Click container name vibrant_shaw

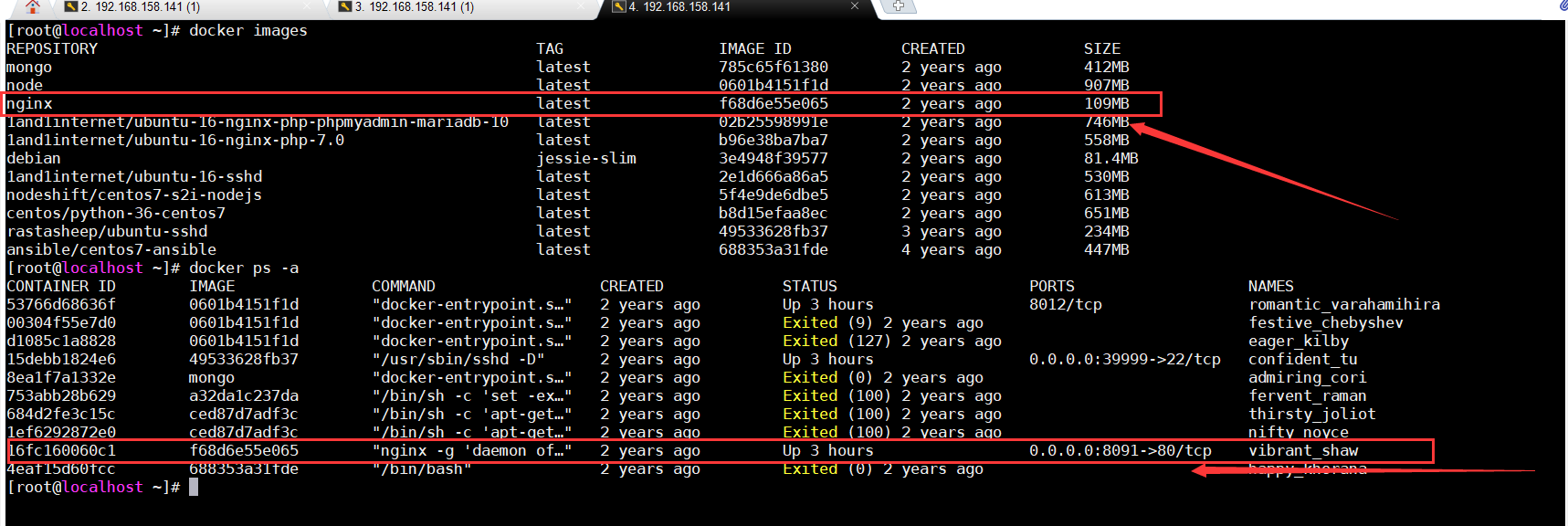(x=1303, y=451)
